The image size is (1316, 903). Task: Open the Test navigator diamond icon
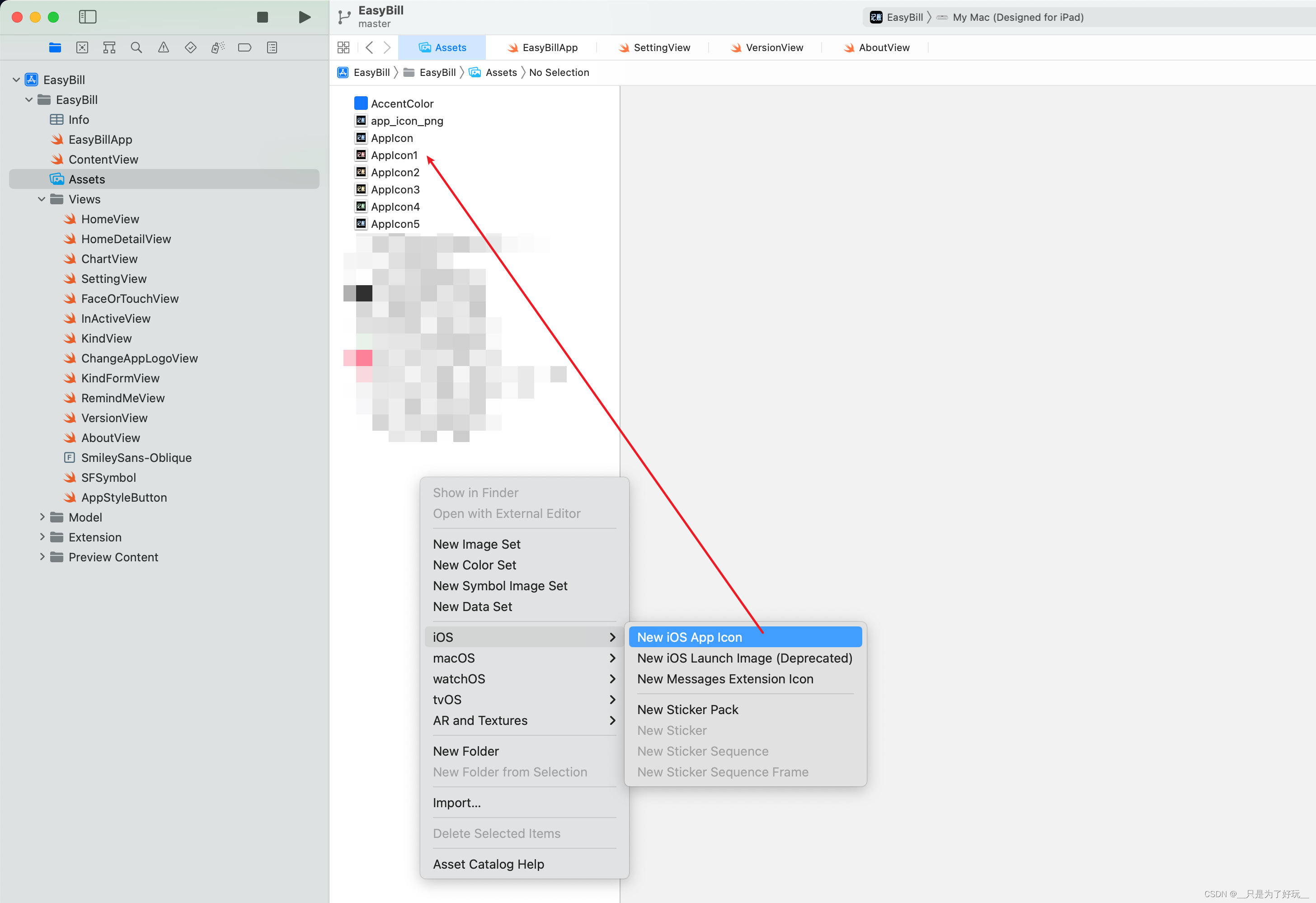[191, 47]
